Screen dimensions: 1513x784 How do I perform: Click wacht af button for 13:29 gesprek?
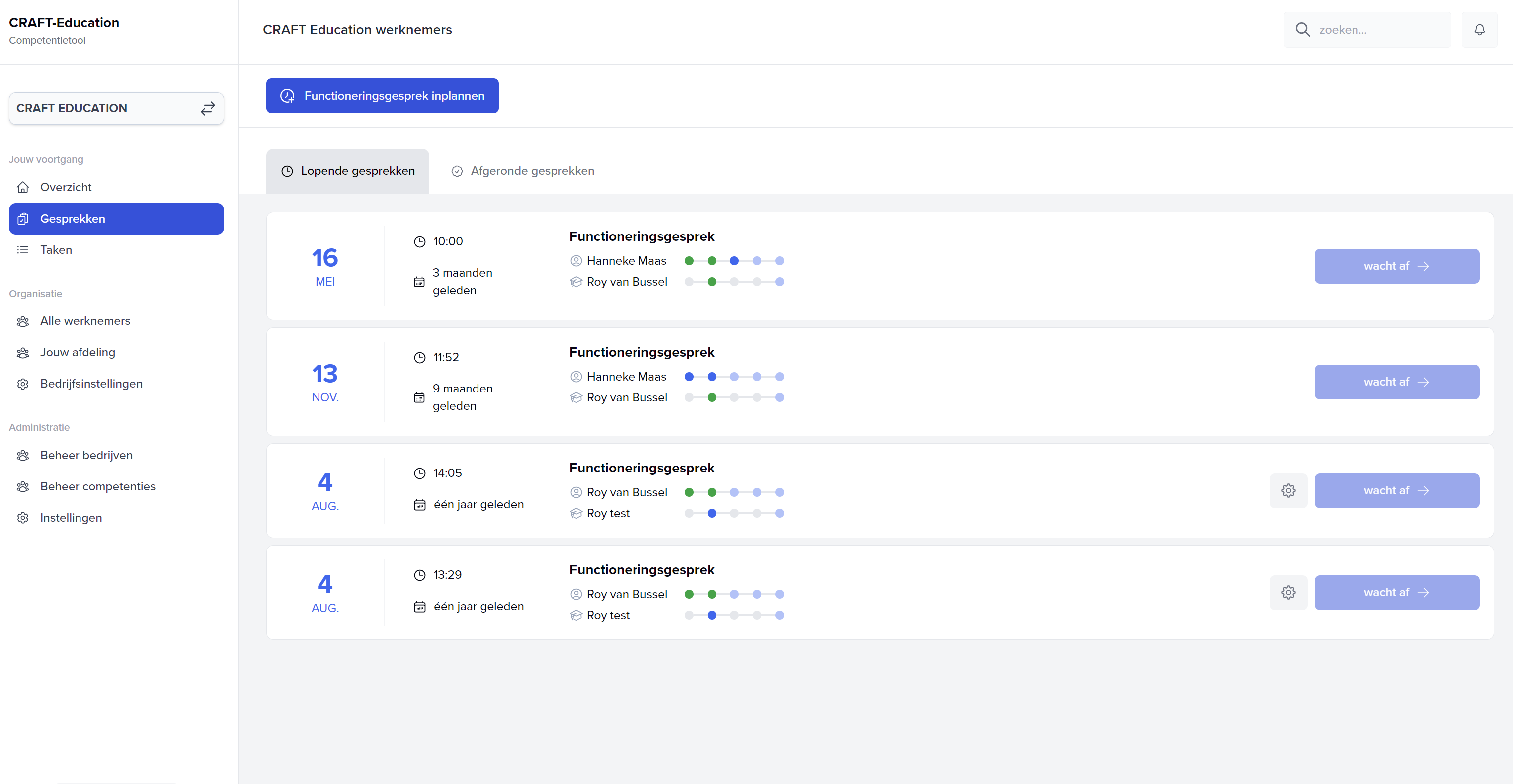(1397, 593)
